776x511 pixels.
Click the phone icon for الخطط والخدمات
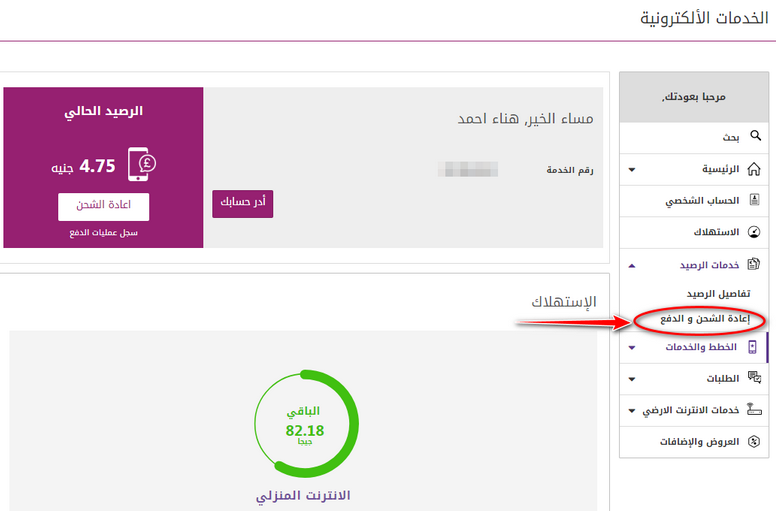(x=752, y=347)
